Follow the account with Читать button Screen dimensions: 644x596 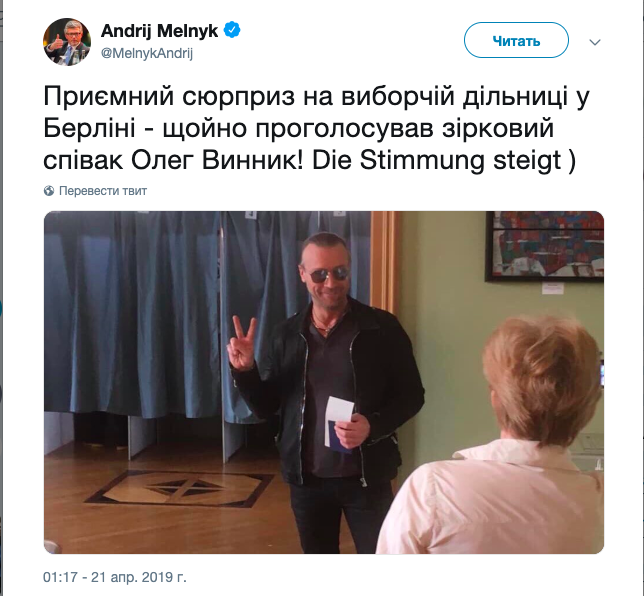(516, 40)
